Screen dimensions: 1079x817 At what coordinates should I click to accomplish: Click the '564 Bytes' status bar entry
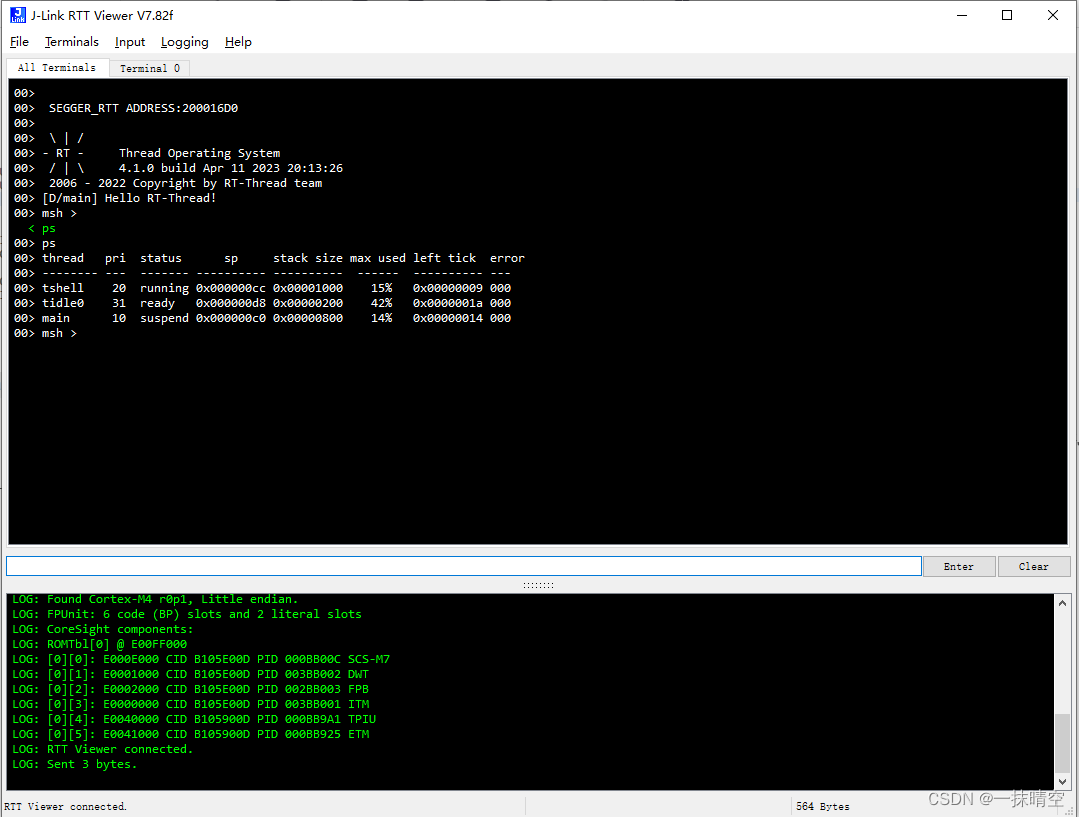click(x=823, y=807)
